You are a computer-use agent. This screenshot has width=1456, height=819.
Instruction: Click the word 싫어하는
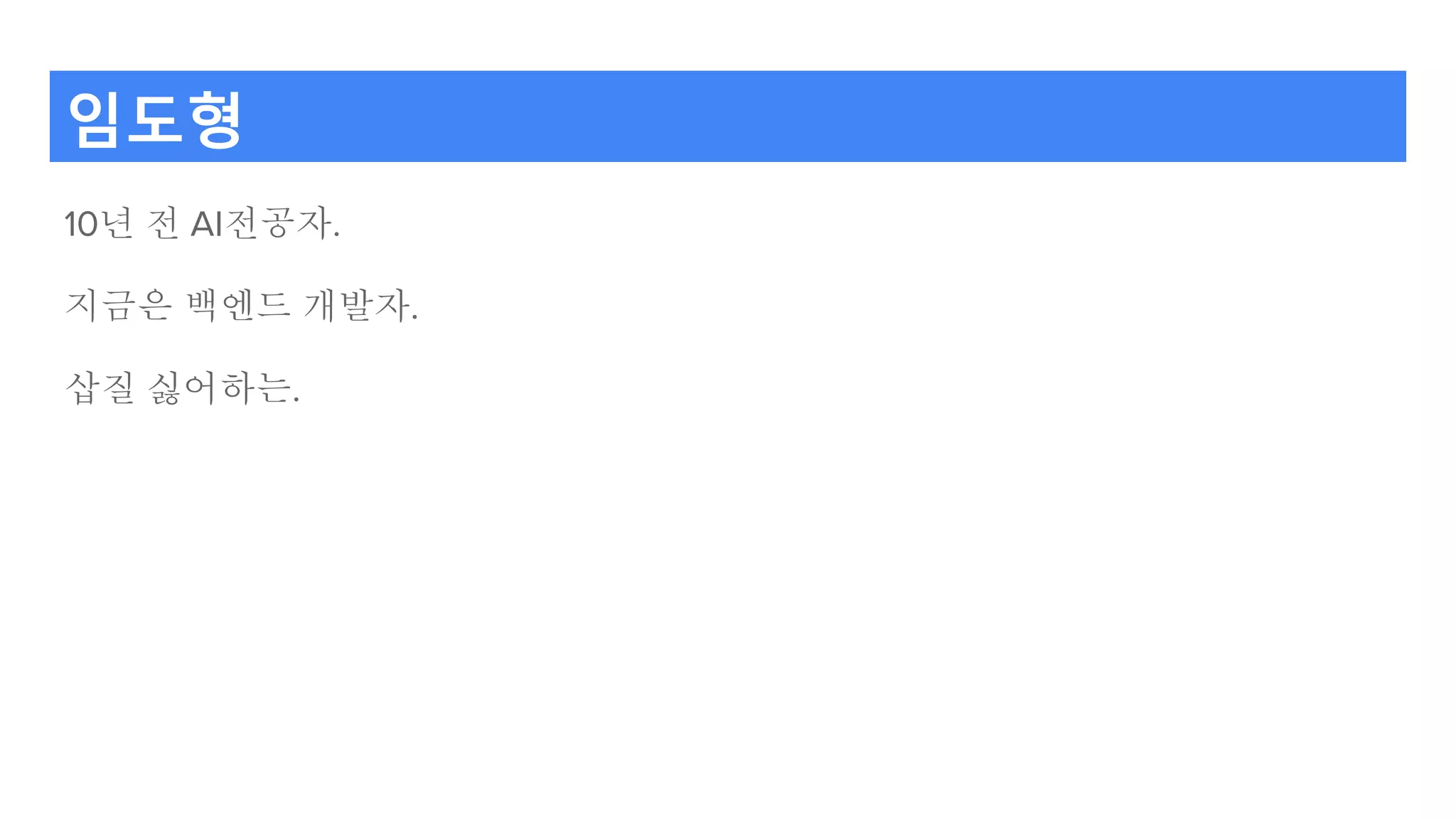pyautogui.click(x=219, y=388)
